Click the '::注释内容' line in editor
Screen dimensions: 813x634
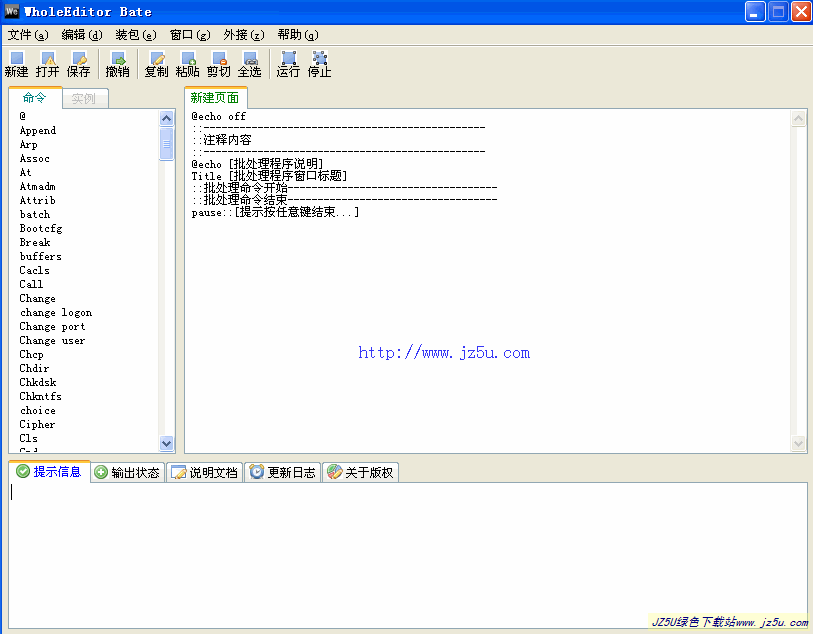[x=221, y=140]
